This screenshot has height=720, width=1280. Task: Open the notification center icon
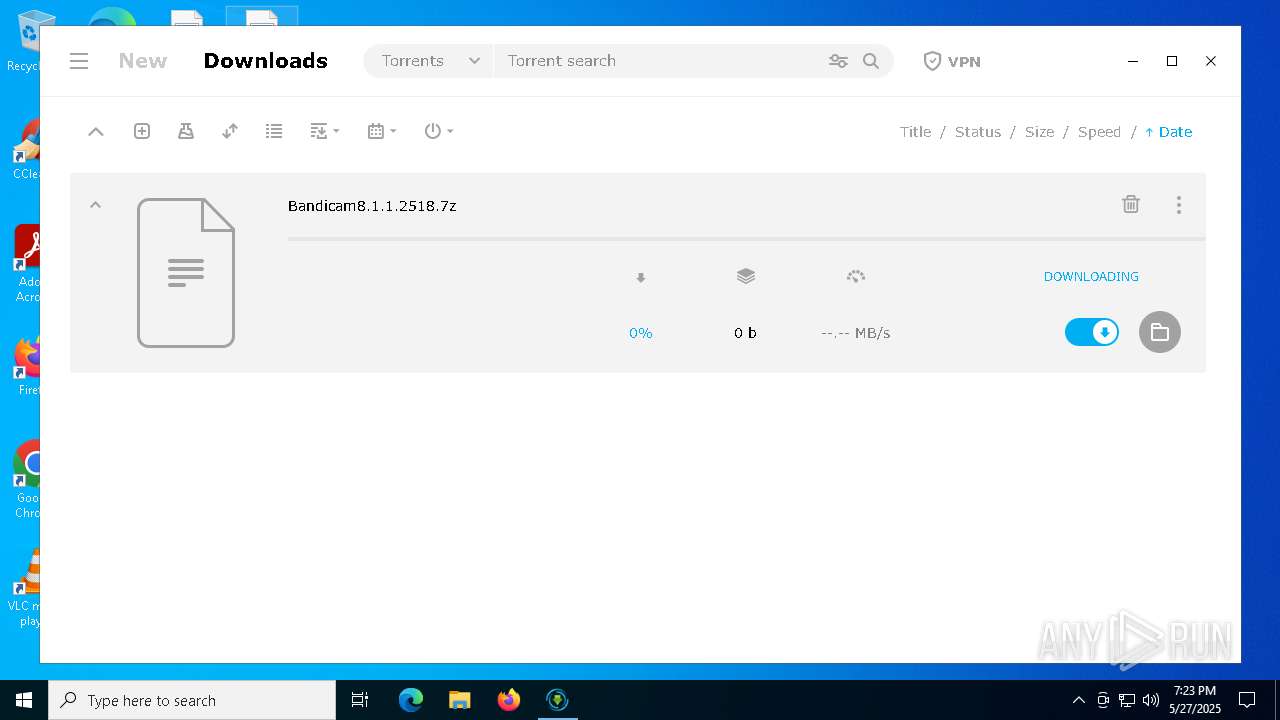click(1247, 700)
